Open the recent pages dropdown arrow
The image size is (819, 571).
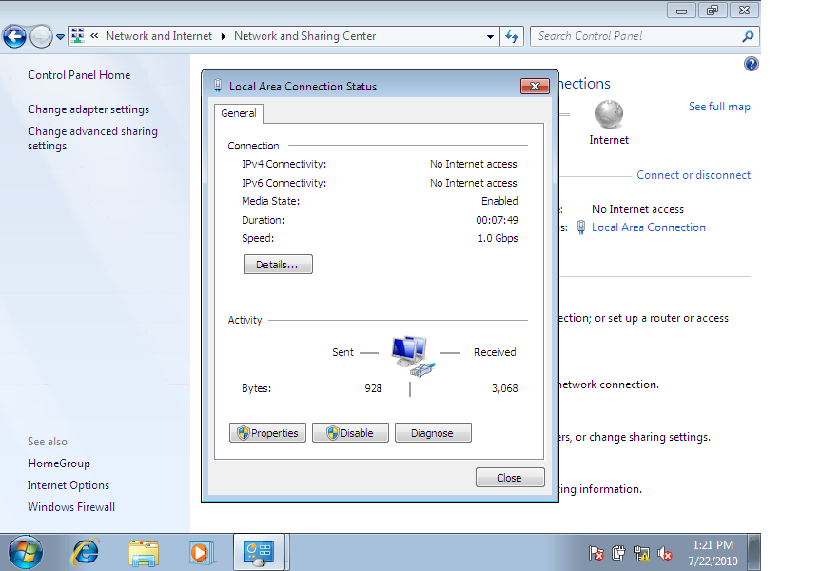point(61,37)
